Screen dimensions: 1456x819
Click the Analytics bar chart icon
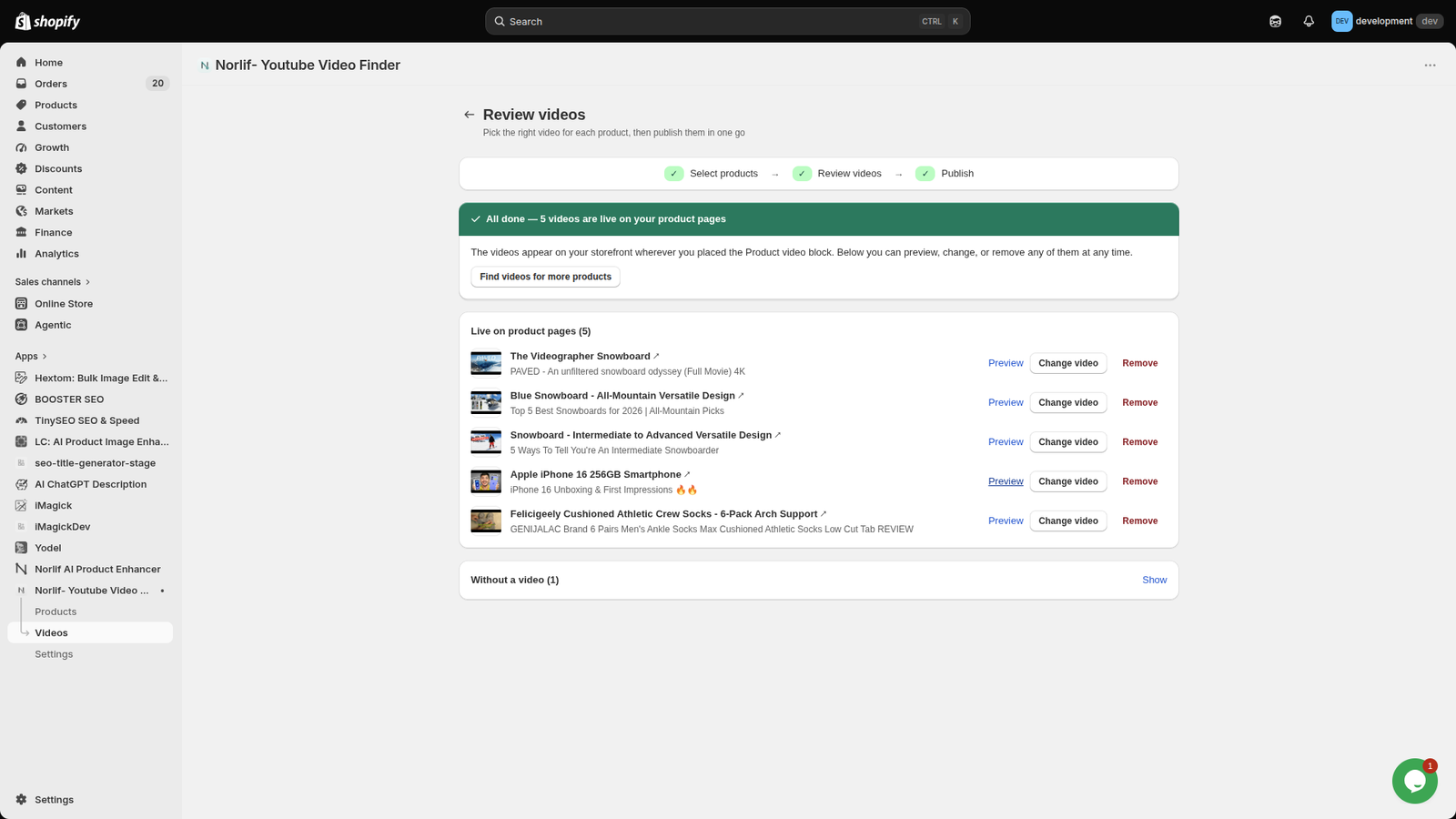22,254
